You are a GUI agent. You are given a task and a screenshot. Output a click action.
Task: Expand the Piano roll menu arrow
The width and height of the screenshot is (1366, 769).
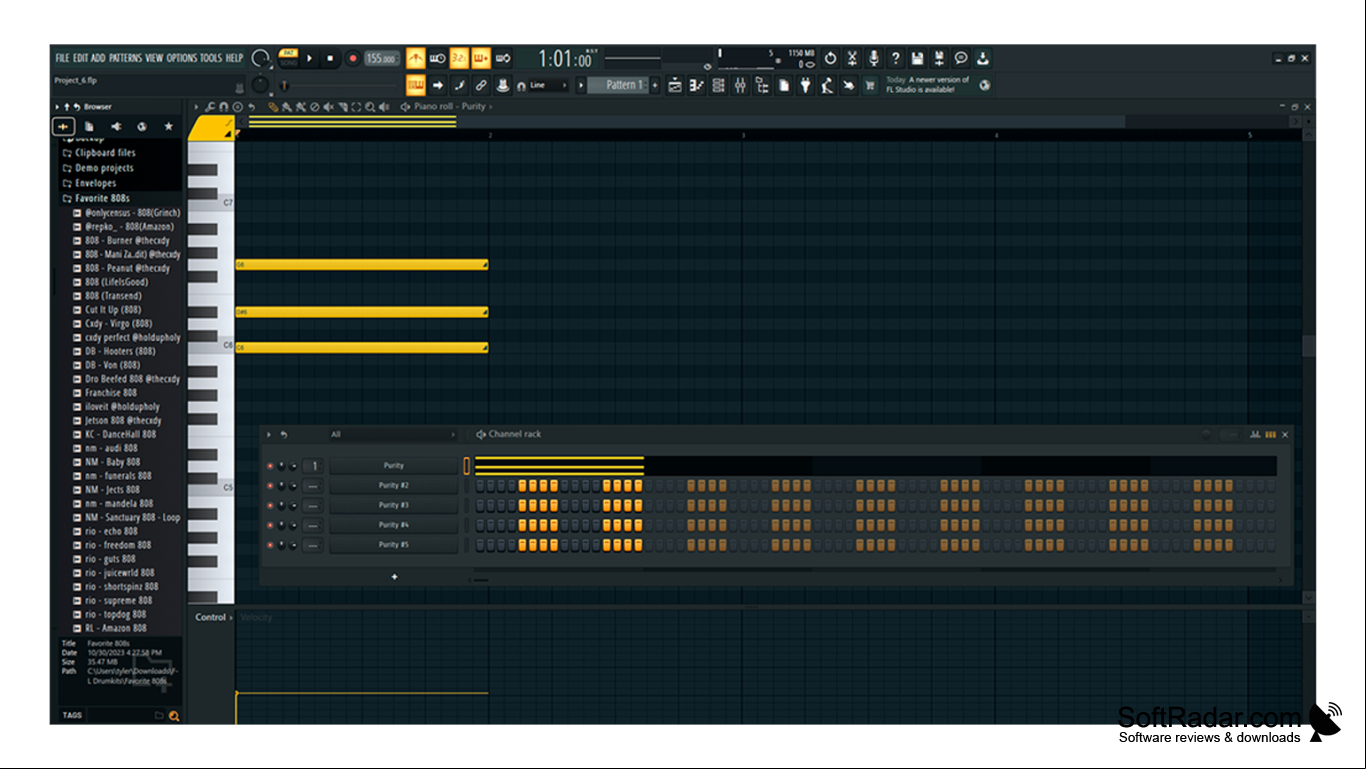click(x=197, y=107)
